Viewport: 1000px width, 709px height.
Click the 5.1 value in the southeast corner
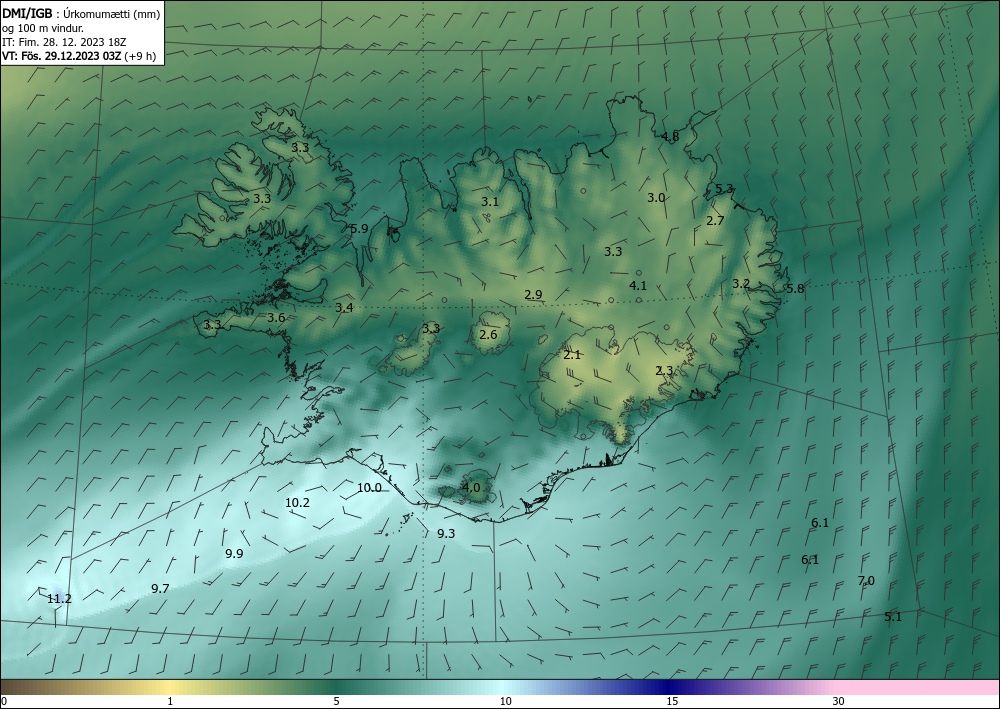pos(893,617)
